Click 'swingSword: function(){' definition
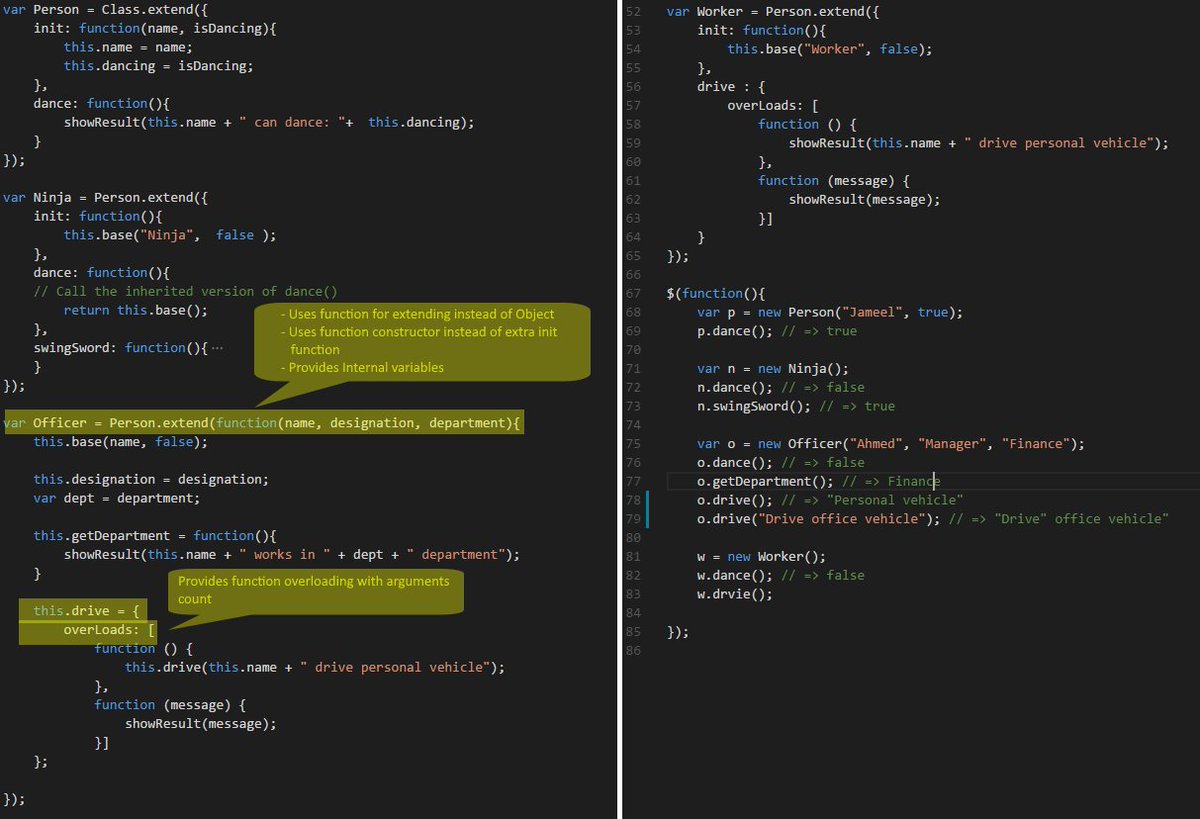Viewport: 1200px width, 819px height. pyautogui.click(x=121, y=348)
